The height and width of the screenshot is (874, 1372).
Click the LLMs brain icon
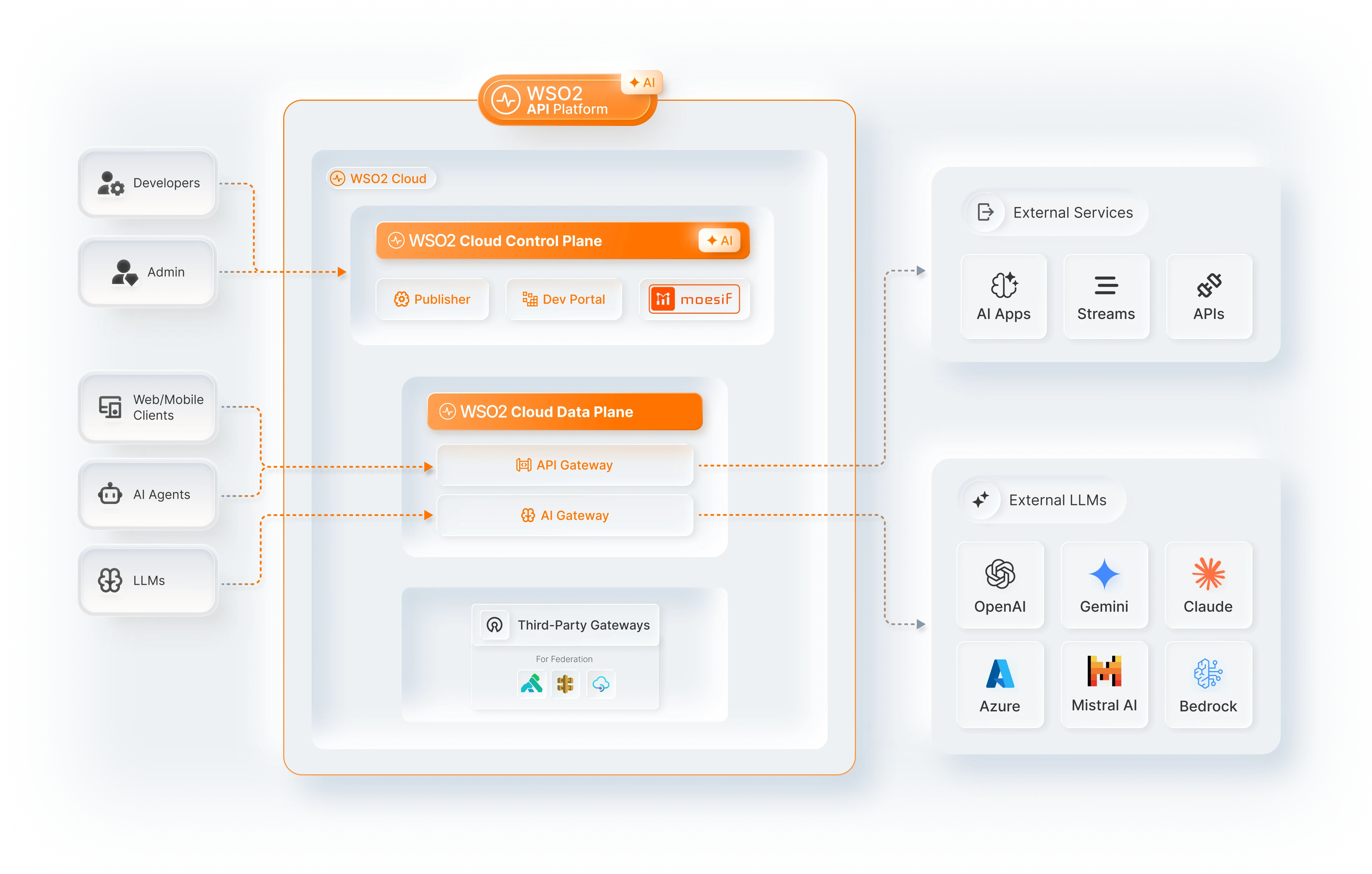110,580
